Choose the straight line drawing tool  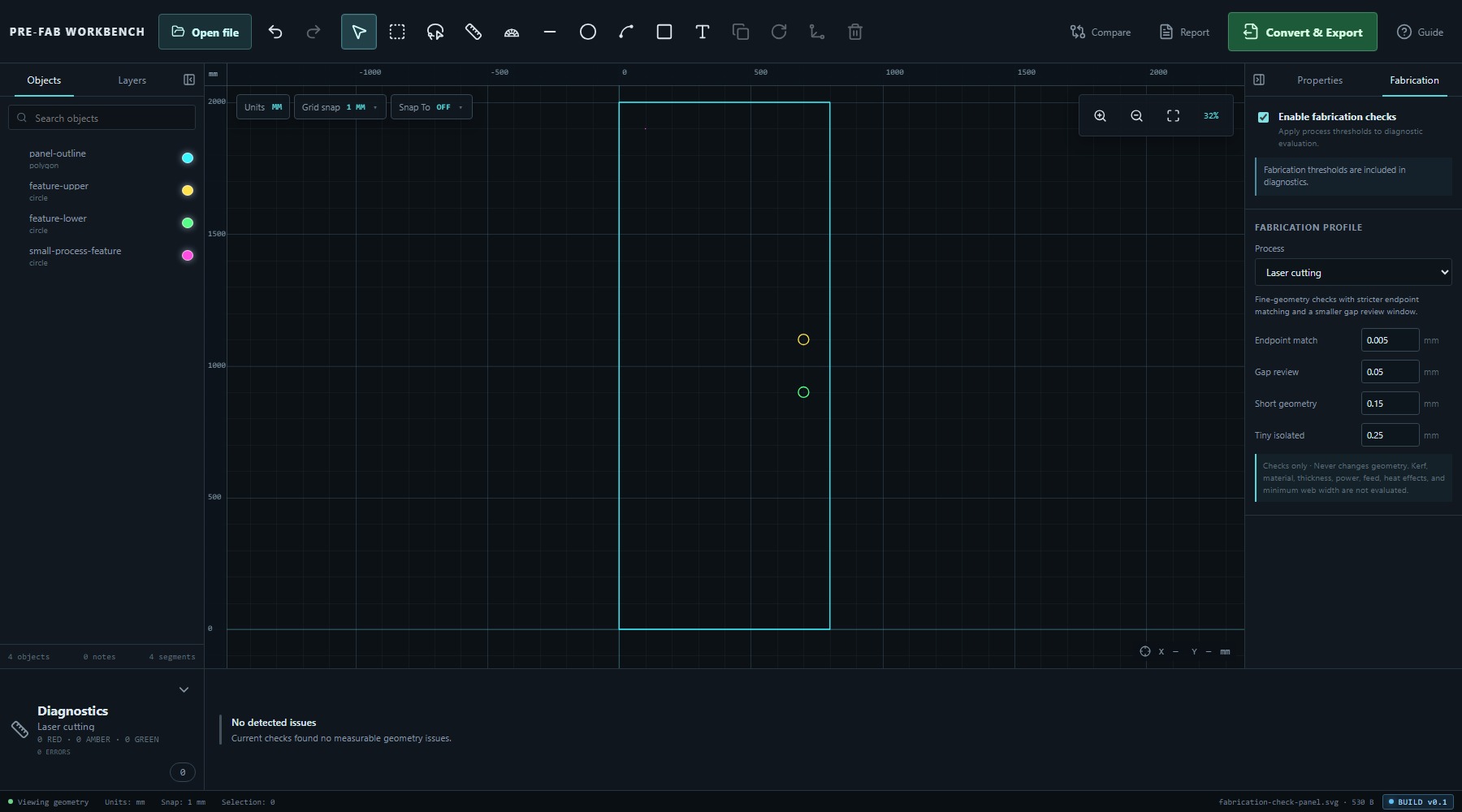pyautogui.click(x=550, y=32)
